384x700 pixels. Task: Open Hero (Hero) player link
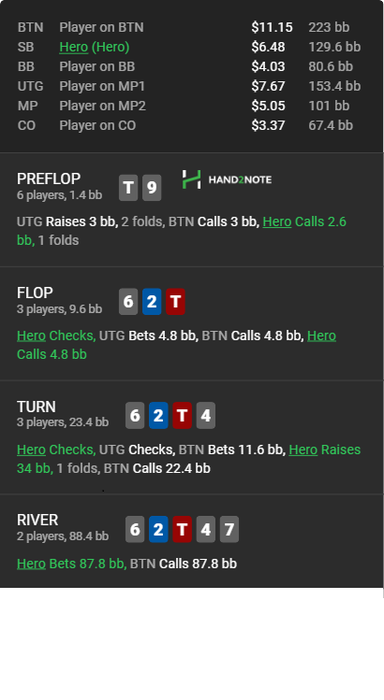94,47
